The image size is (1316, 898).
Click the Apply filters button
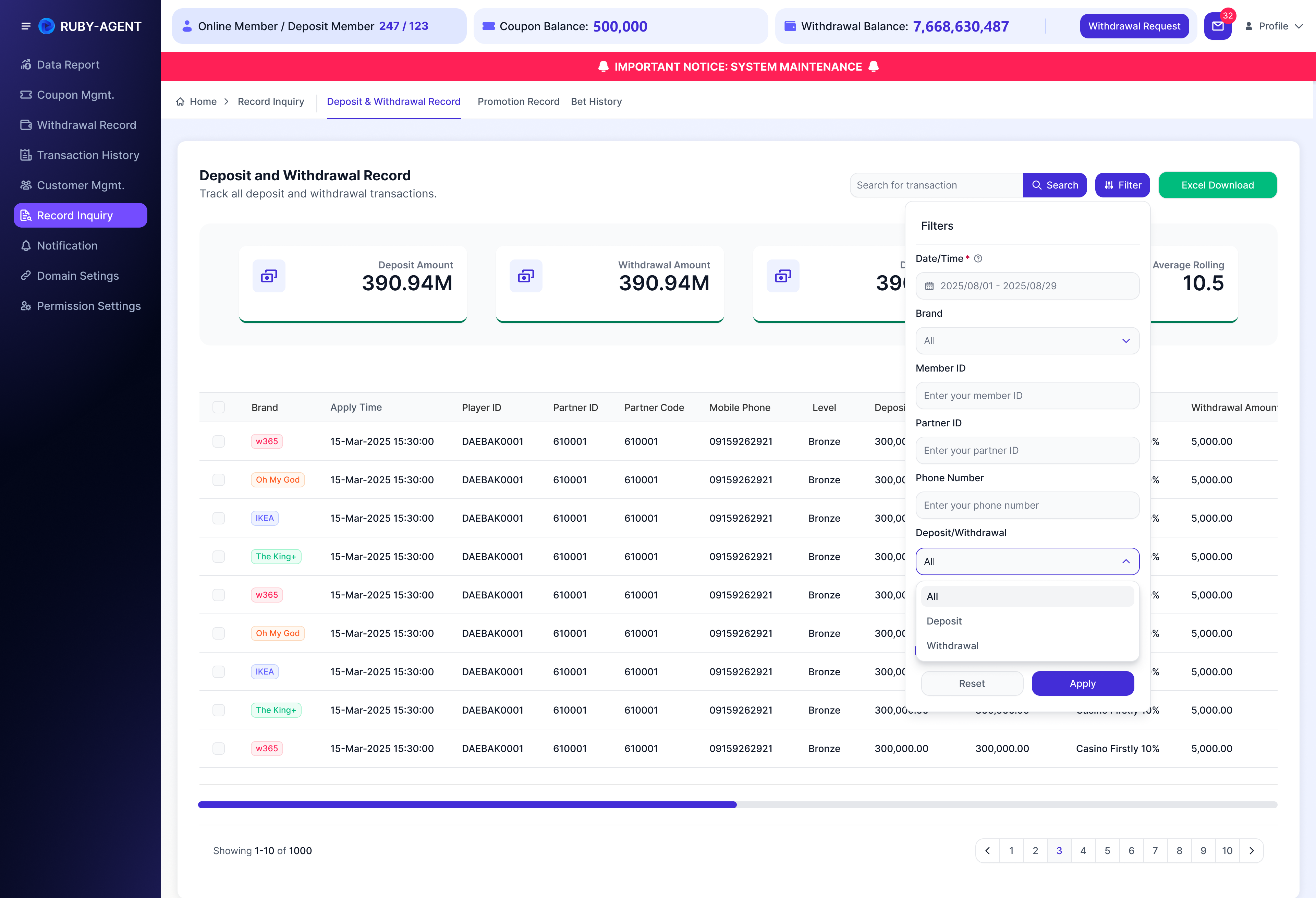(x=1083, y=683)
